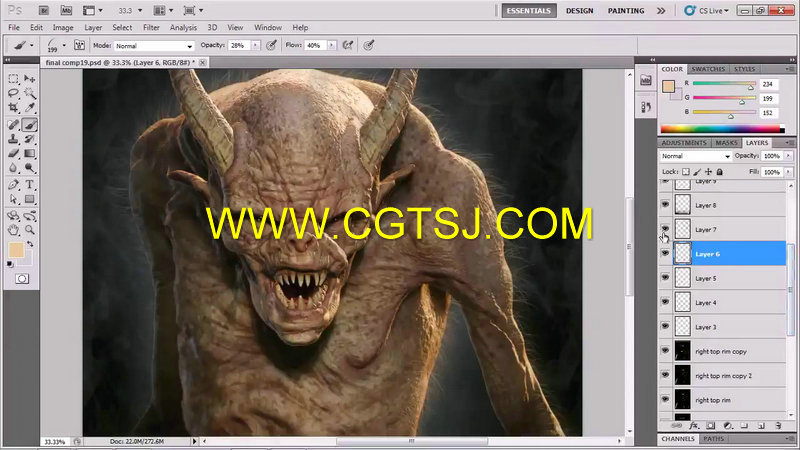Select the Lasso tool
800x450 pixels.
pos(13,93)
